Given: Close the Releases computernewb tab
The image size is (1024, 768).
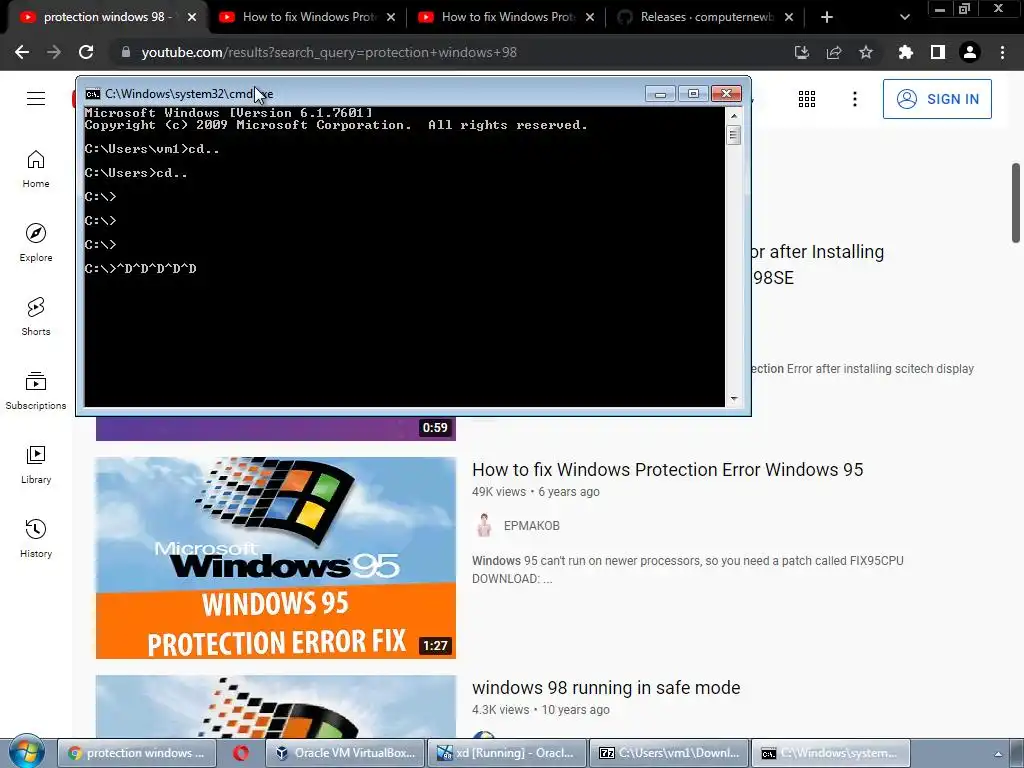Looking at the screenshot, I should (x=788, y=17).
